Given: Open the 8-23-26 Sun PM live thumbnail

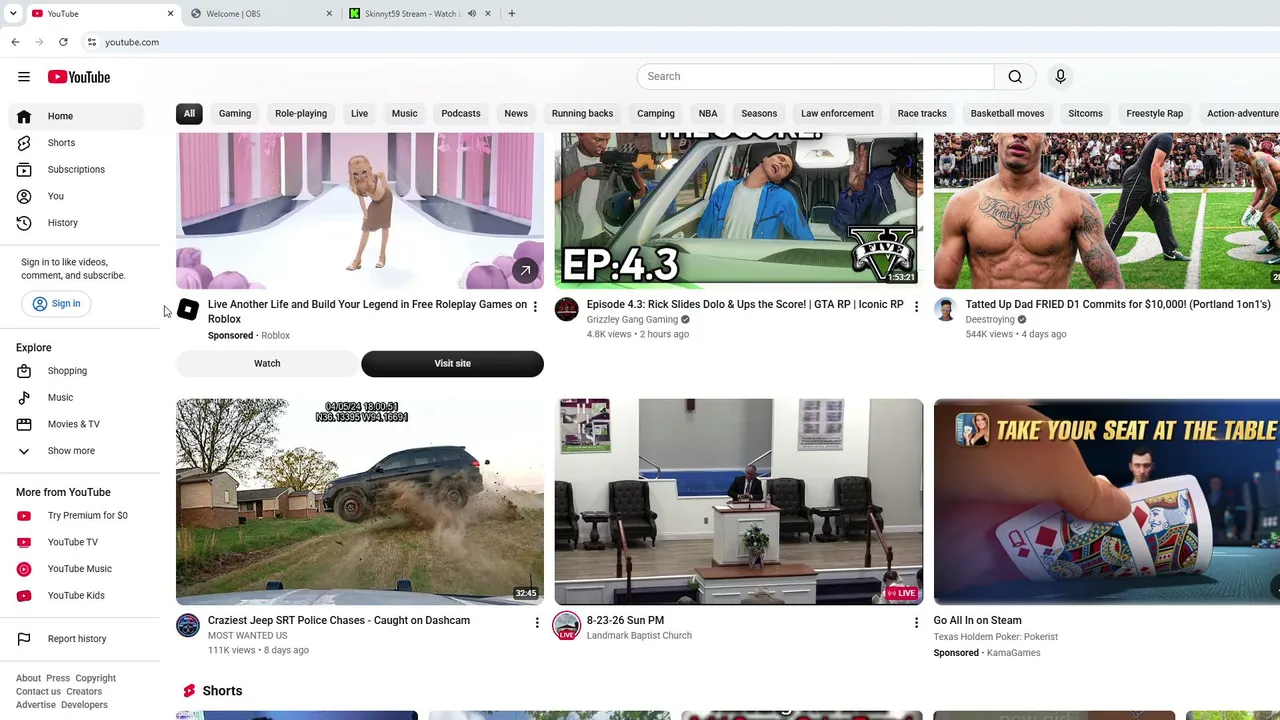Looking at the screenshot, I should pyautogui.click(x=739, y=502).
